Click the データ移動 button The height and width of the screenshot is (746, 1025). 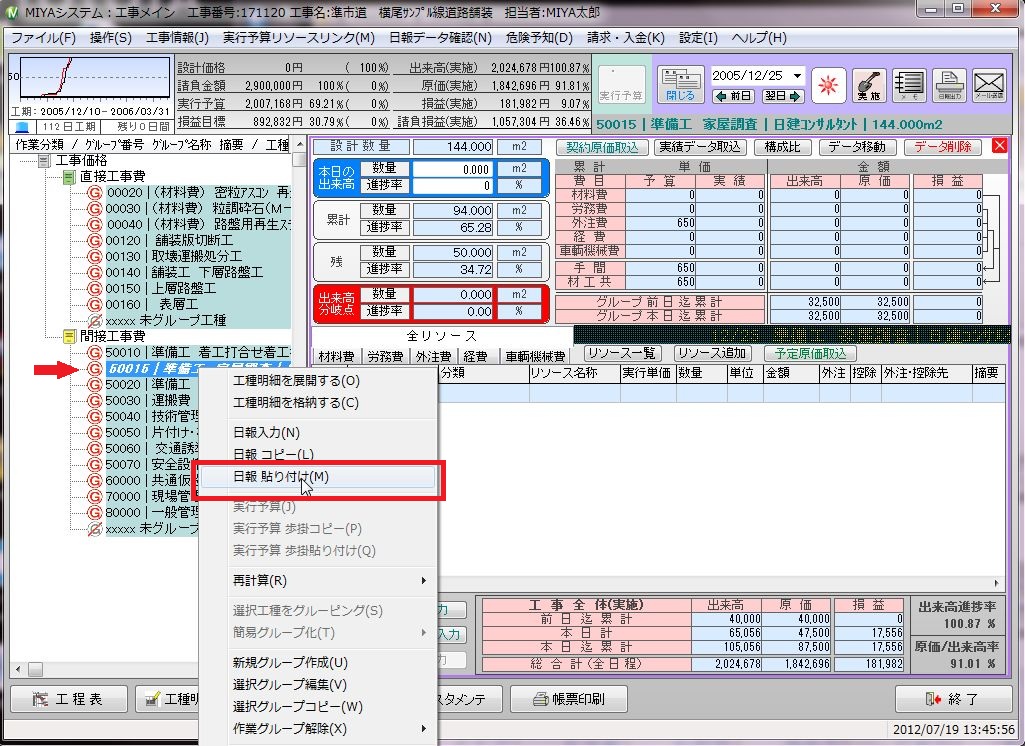click(x=857, y=147)
